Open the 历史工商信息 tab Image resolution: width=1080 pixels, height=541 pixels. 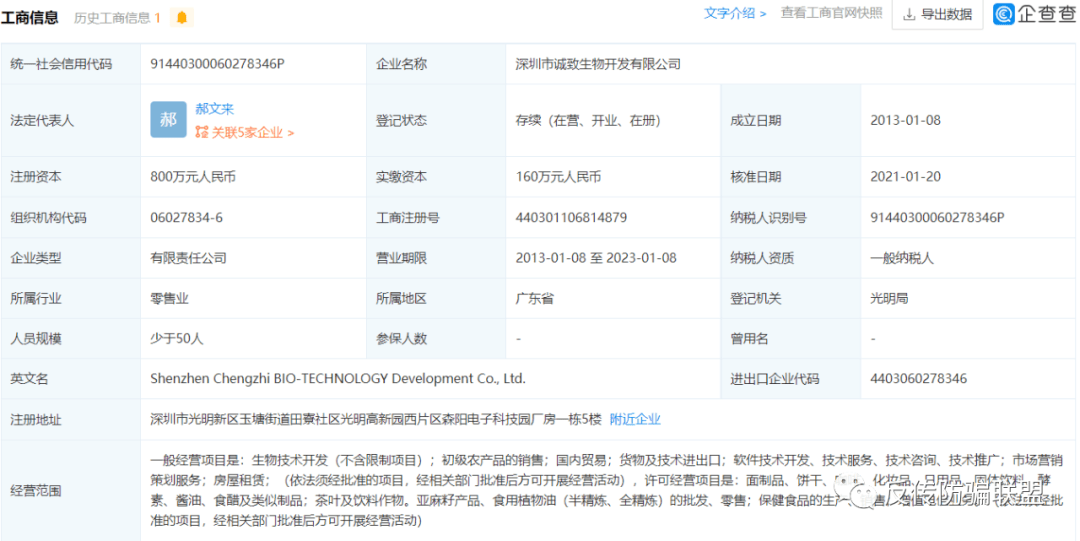[x=117, y=18]
